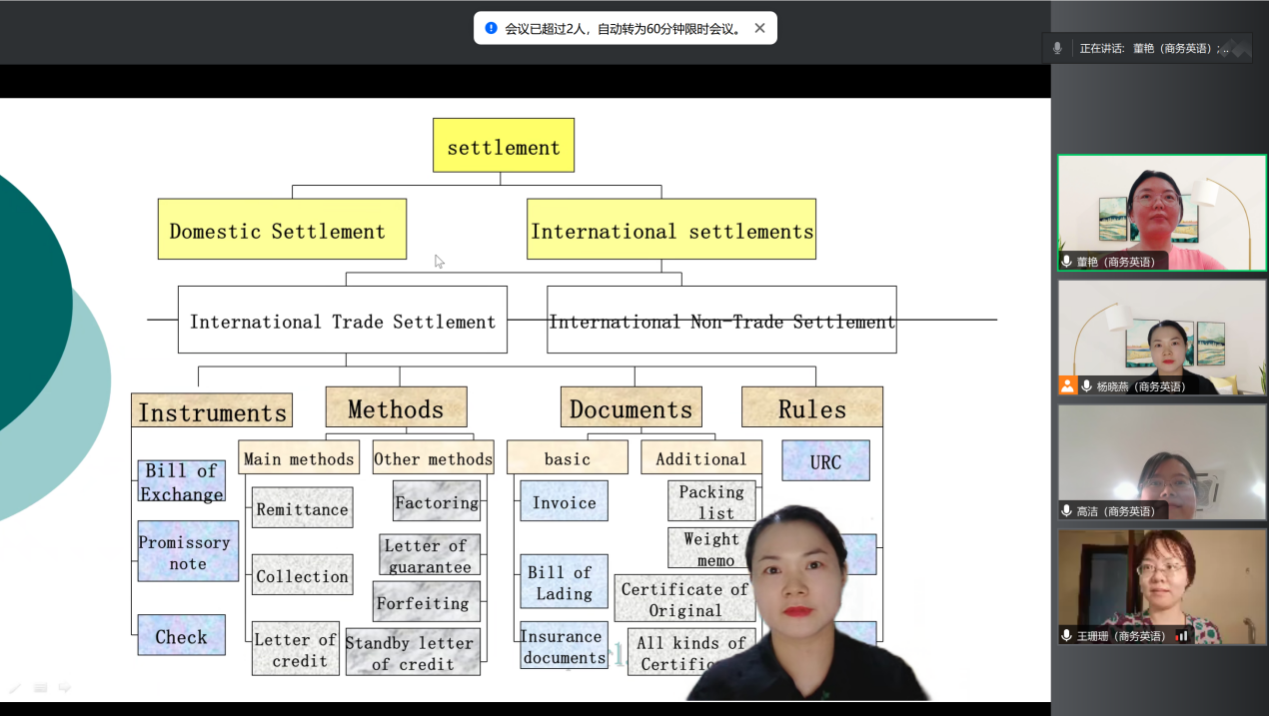1269x716 pixels.
Task: Click the orange host icon beside 杨晓燕
Action: coord(1068,386)
